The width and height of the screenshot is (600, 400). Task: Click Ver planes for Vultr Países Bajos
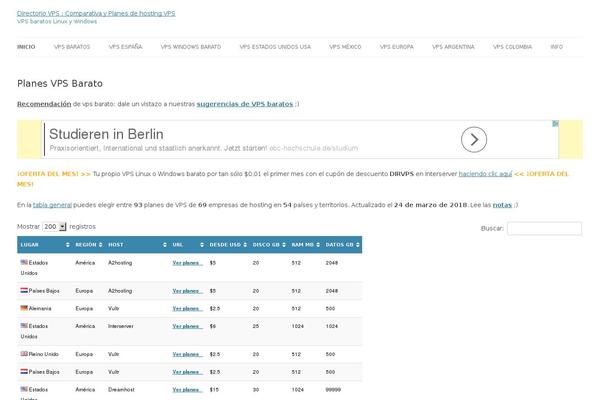[188, 372]
